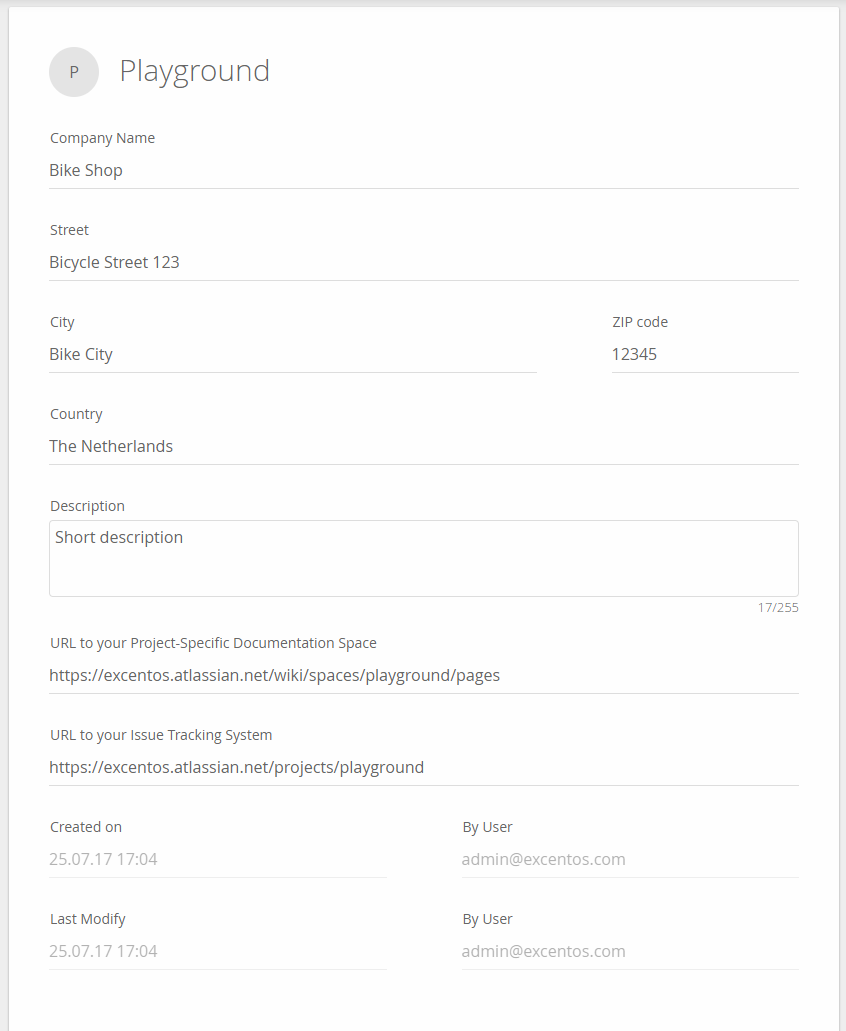Screen dimensions: 846x1031
Task: Click the Country label text
Action: click(x=76, y=414)
